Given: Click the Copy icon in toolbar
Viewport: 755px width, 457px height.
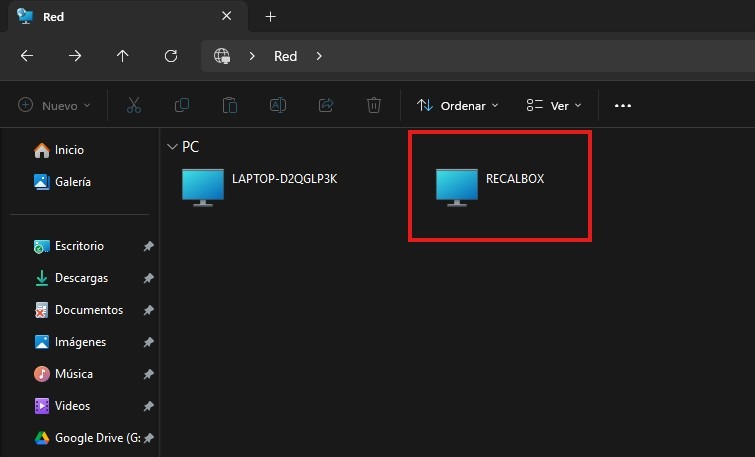Looking at the screenshot, I should pyautogui.click(x=182, y=105).
